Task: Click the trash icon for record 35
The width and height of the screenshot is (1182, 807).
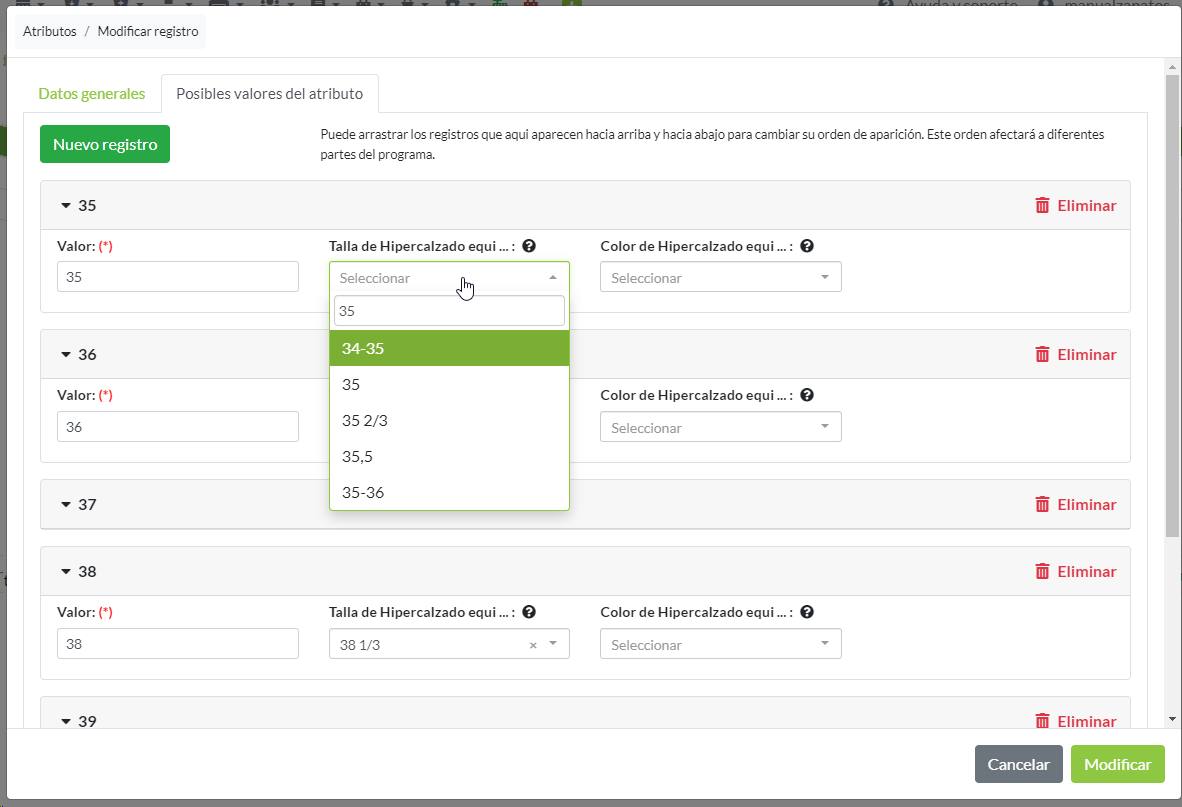Action: pyautogui.click(x=1042, y=205)
